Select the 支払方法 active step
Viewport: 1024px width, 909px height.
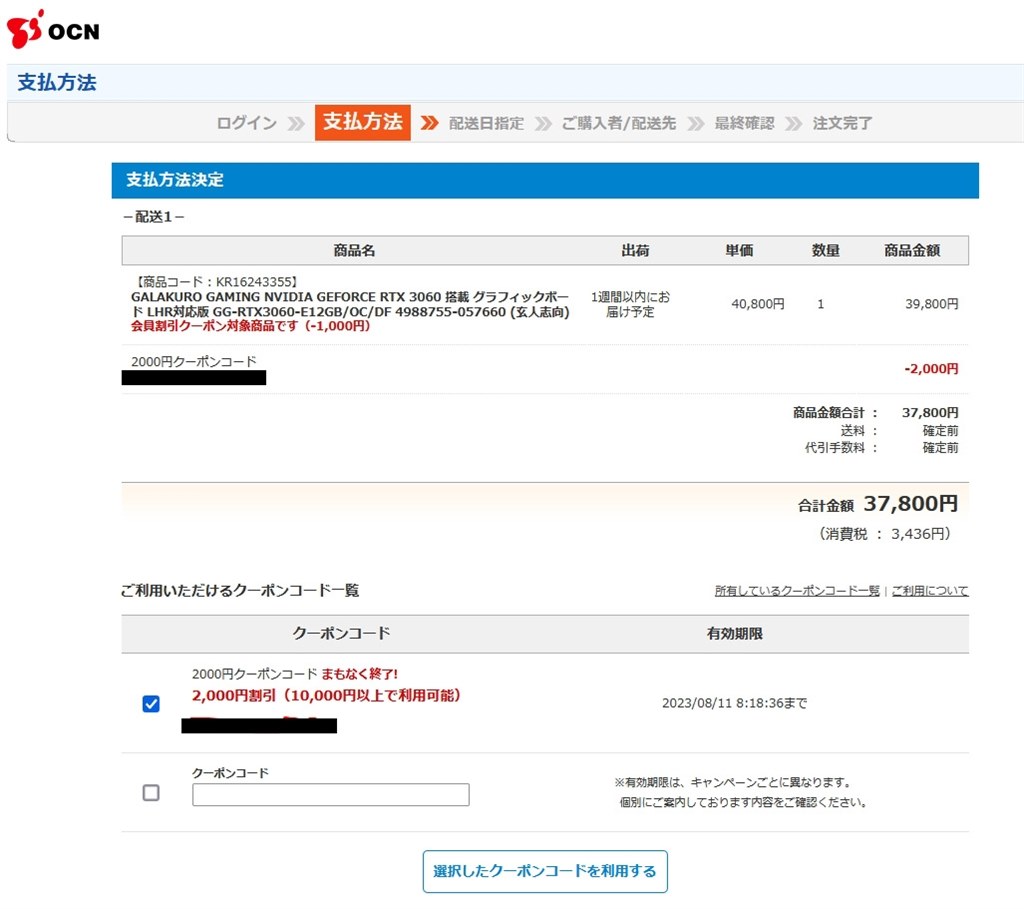coord(362,122)
